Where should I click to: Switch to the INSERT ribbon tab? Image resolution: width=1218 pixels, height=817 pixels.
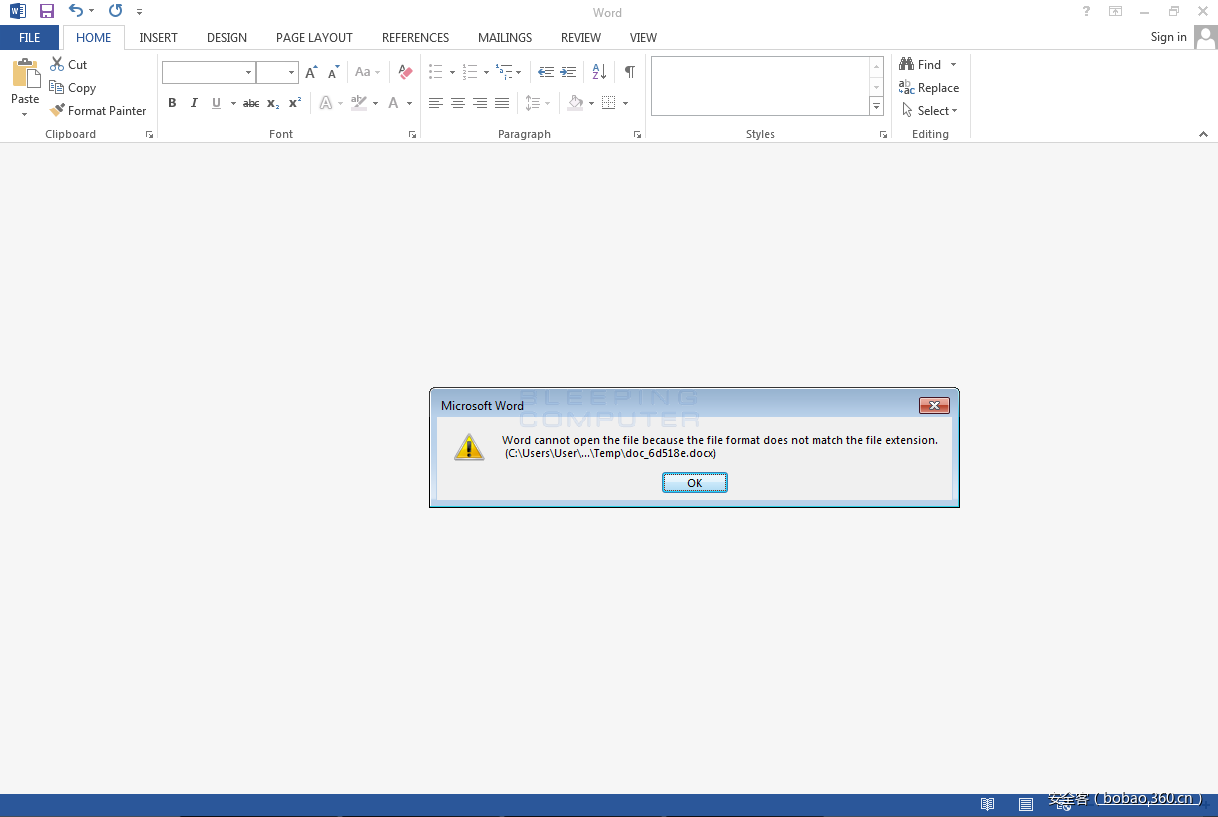point(158,38)
